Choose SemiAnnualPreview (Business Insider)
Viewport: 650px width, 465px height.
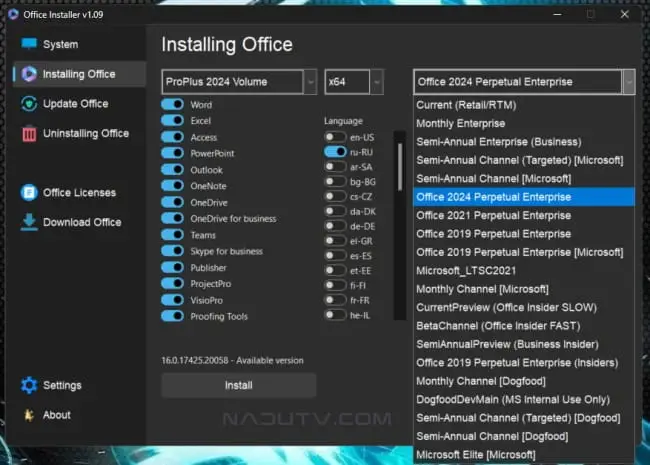[524, 344]
